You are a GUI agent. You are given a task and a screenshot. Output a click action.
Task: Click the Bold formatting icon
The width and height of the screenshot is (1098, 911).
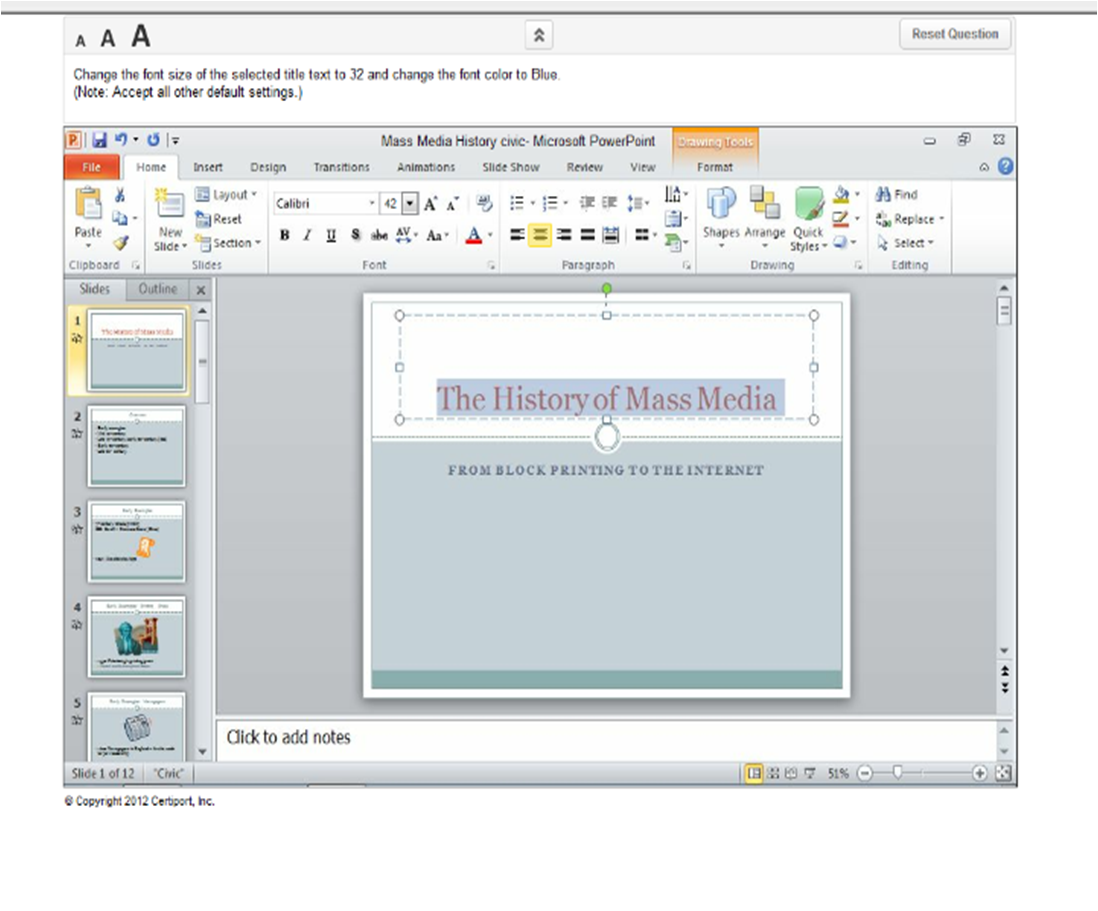coord(285,235)
